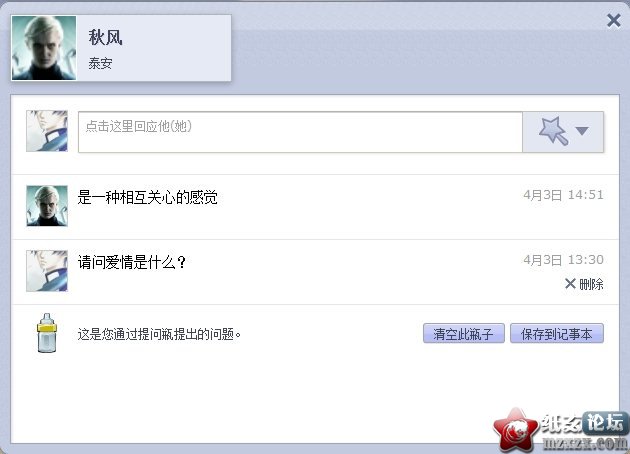The height and width of the screenshot is (454, 630).
Task: Select the question text 请问爱情是什么？
Action: click(x=132, y=262)
